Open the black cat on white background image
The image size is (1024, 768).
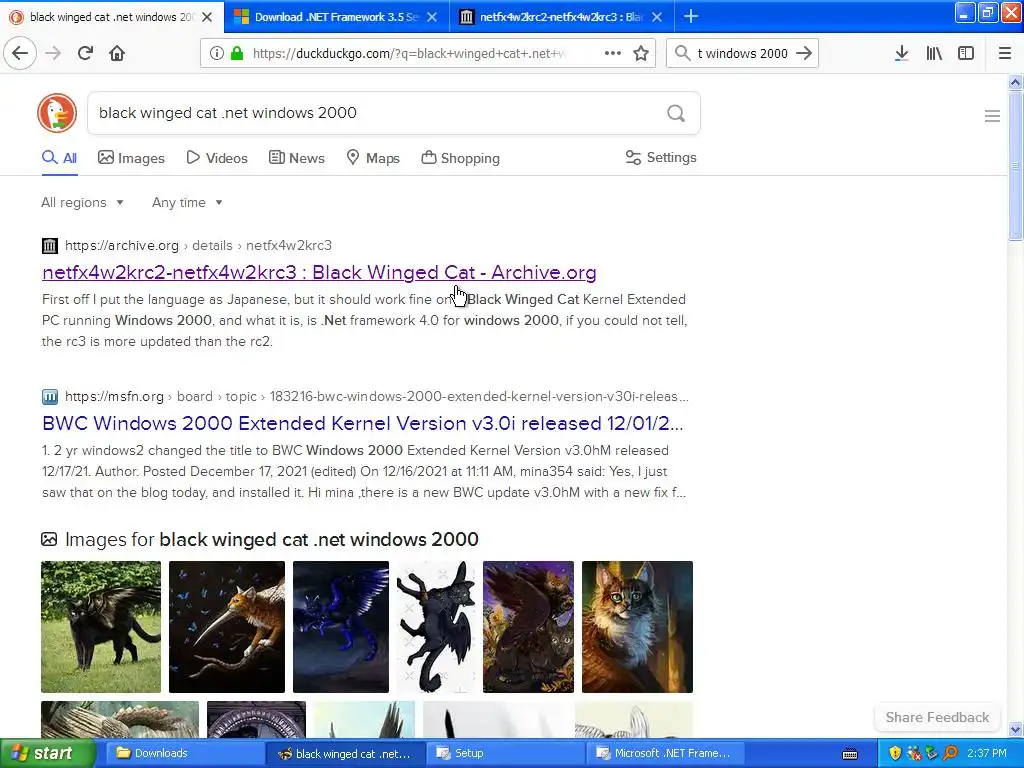tap(436, 627)
